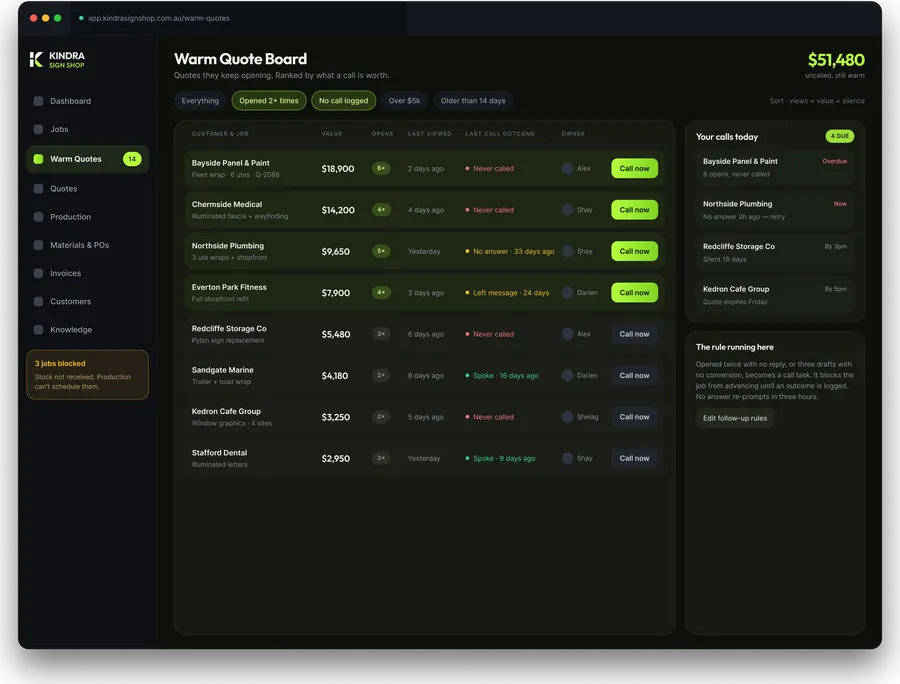This screenshot has height=684, width=900.
Task: Select the Jobs sidebar icon
Action: click(38, 129)
